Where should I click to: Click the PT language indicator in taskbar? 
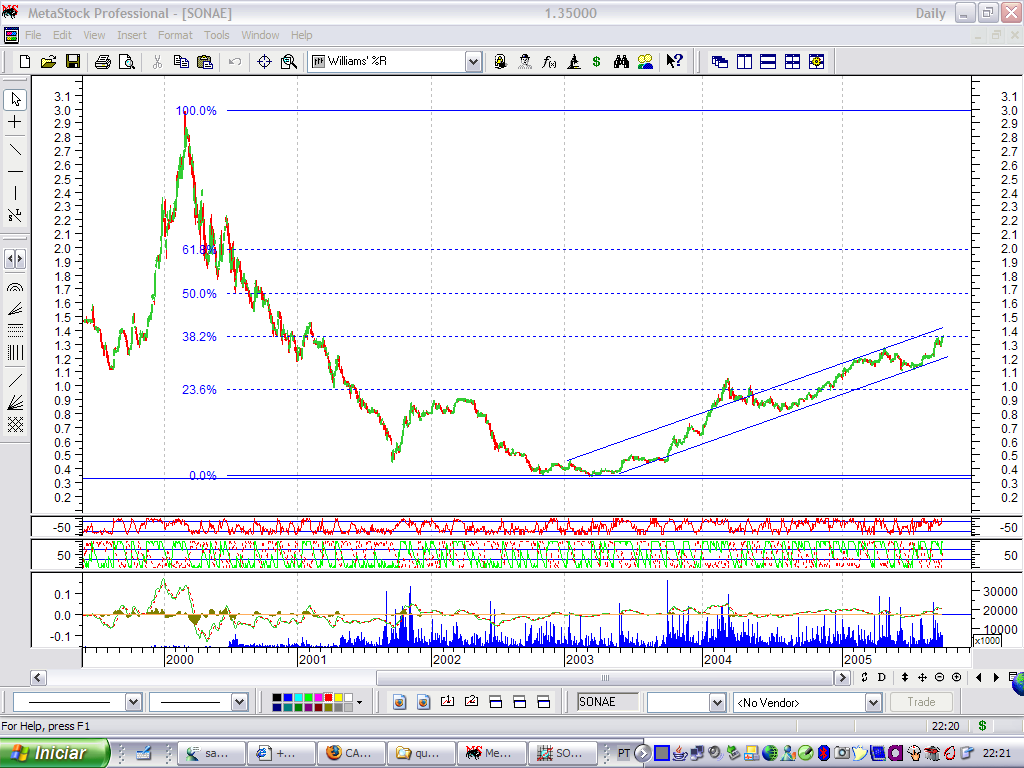[624, 753]
